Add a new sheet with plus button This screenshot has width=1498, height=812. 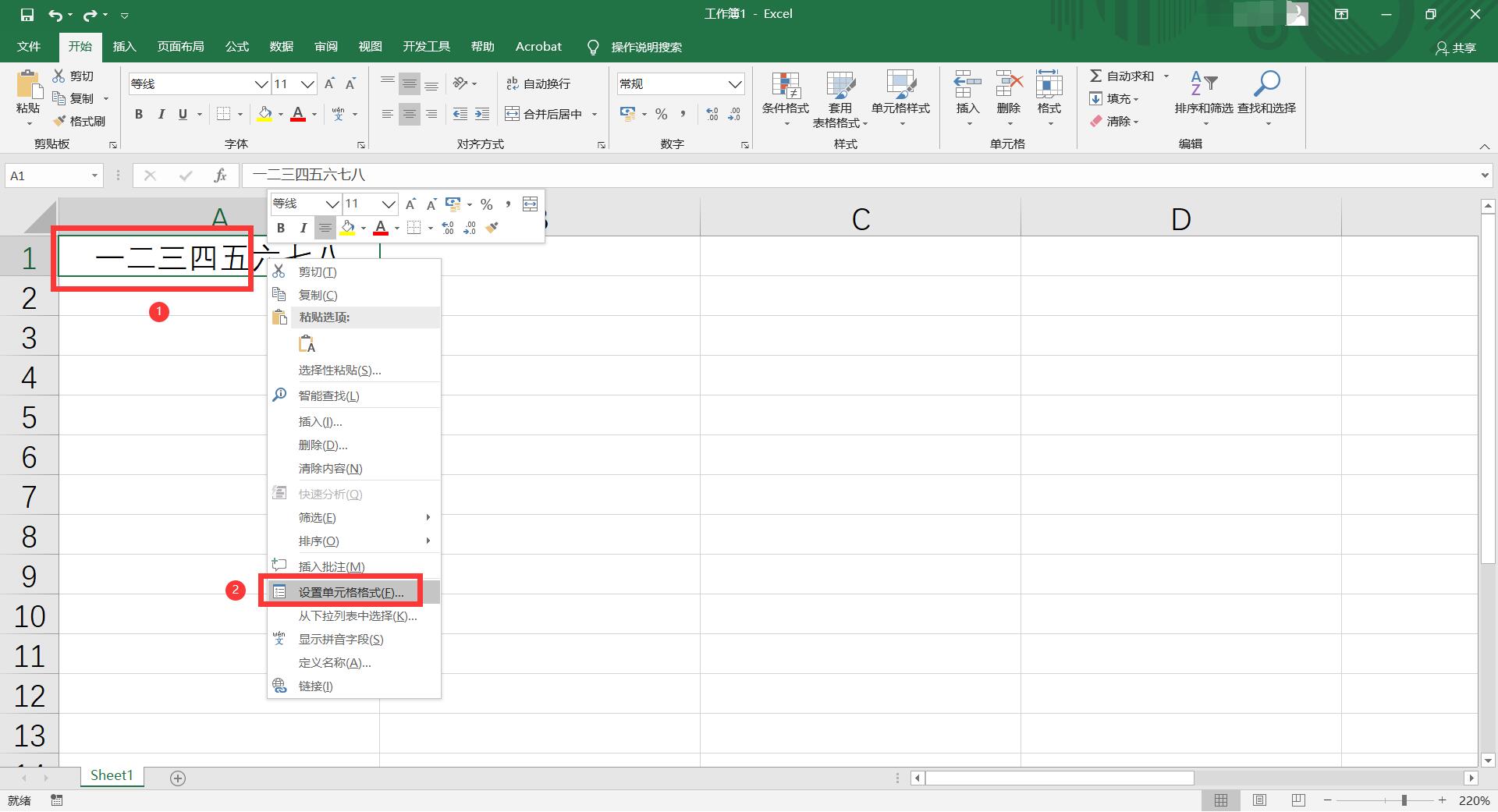click(x=178, y=778)
